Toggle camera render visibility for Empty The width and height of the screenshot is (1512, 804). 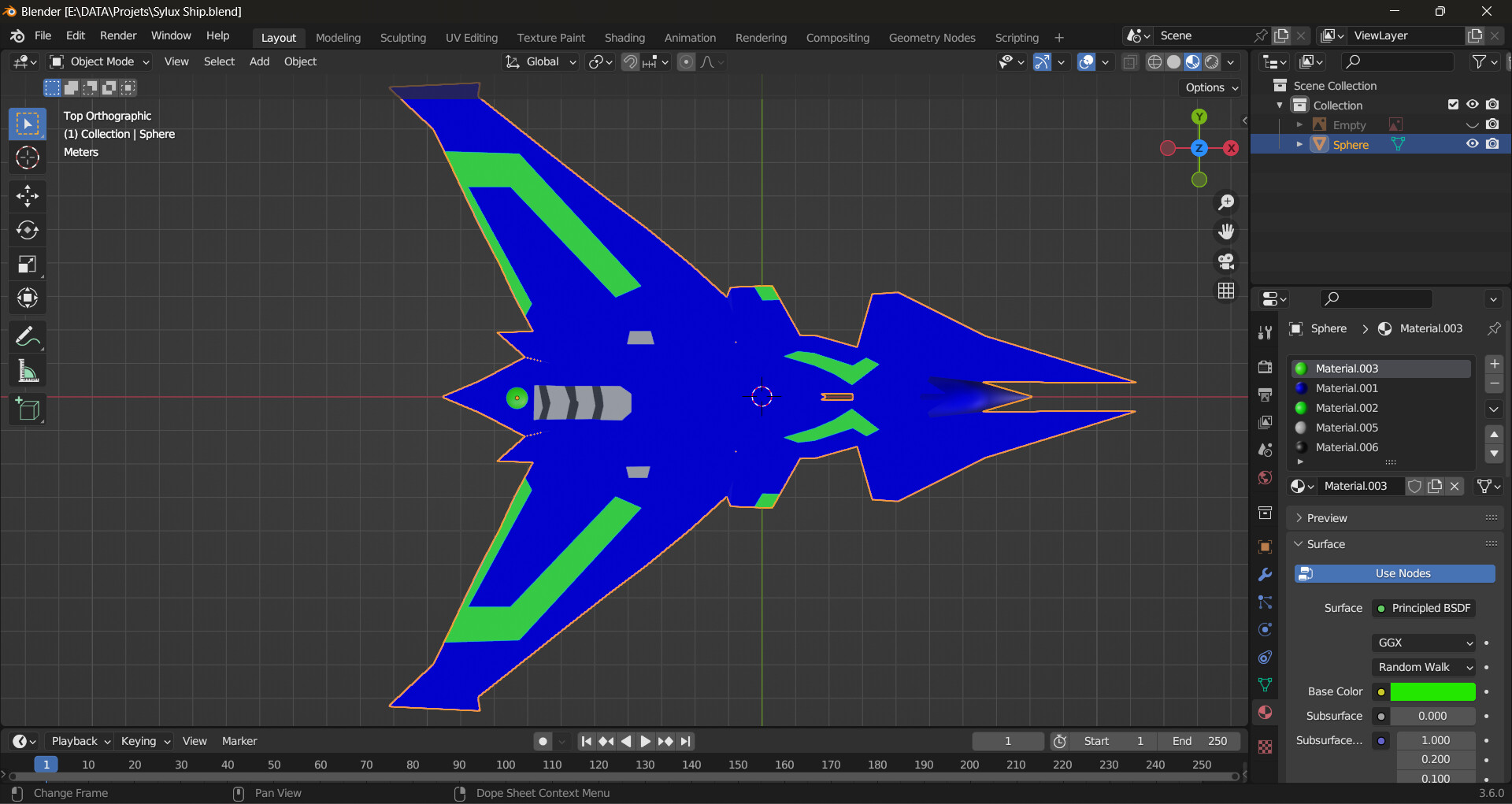tap(1492, 124)
